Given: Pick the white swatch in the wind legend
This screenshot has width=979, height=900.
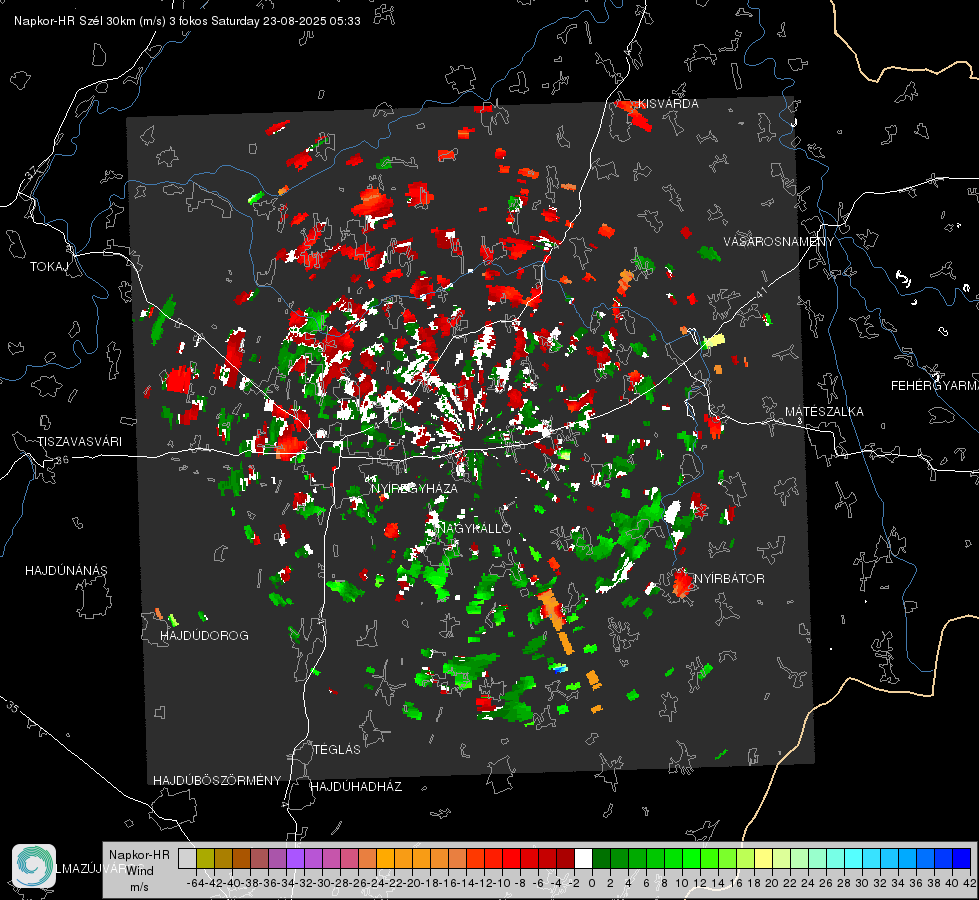Looking at the screenshot, I should [x=583, y=858].
